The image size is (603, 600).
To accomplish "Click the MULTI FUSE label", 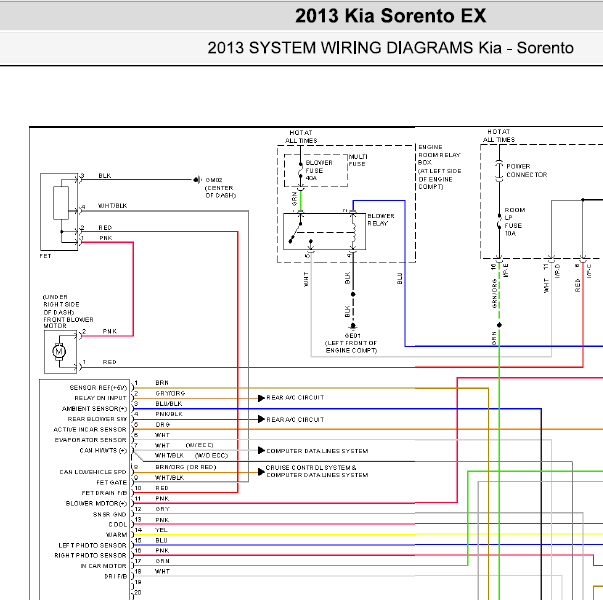I will point(358,160).
